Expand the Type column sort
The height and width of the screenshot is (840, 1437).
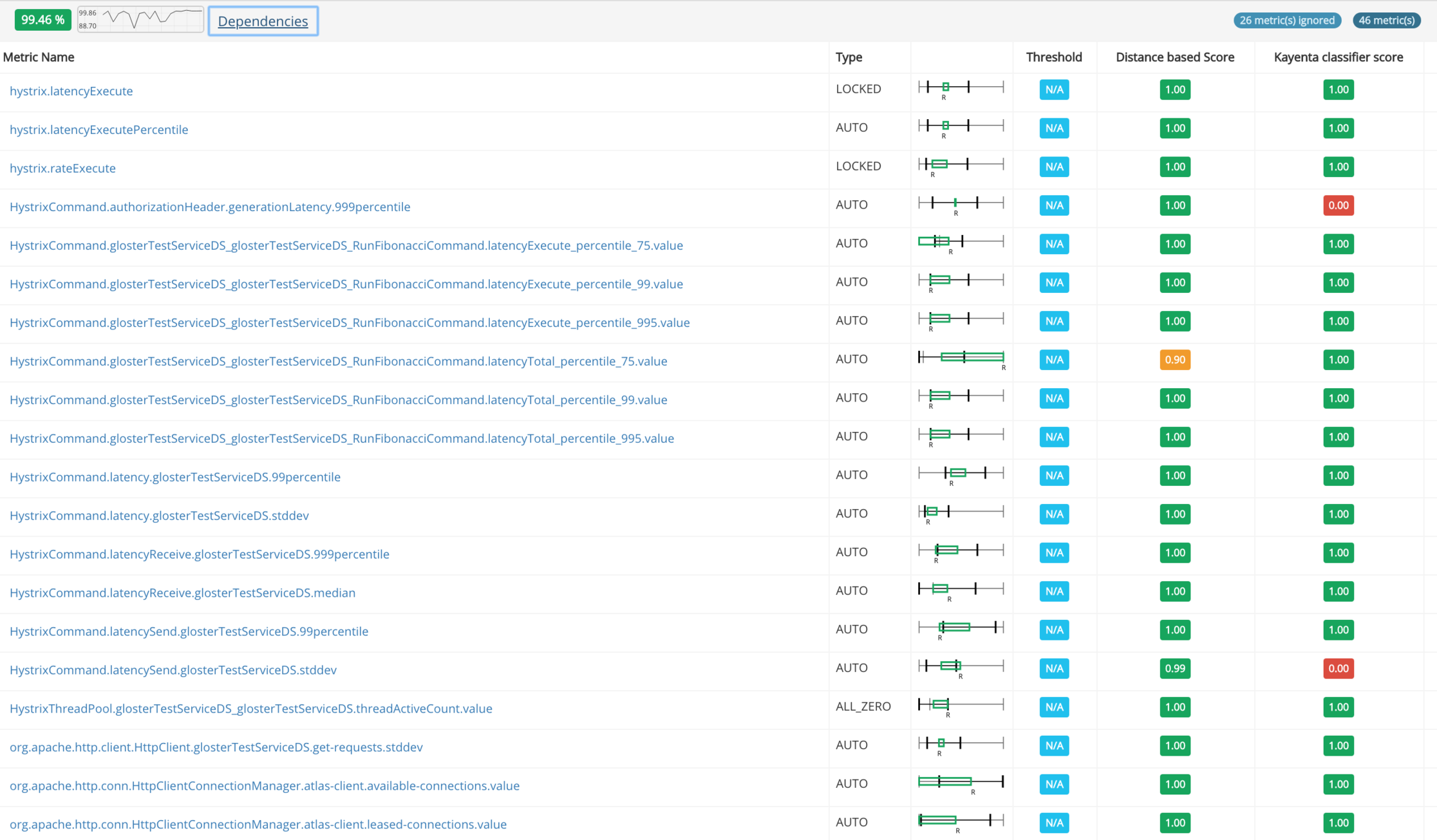click(x=849, y=57)
